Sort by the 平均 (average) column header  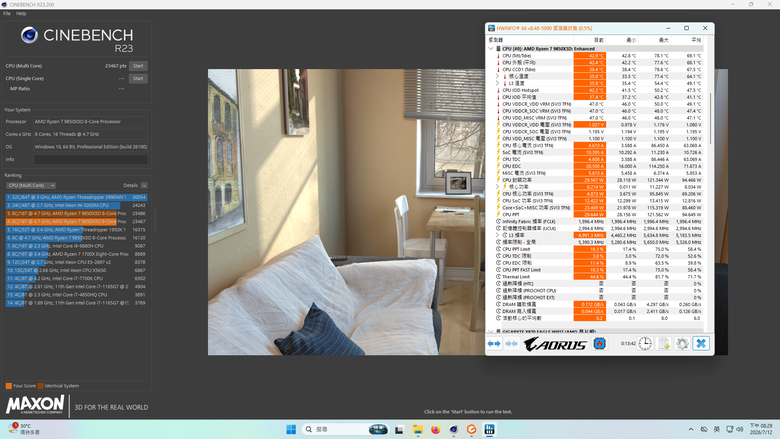click(687, 40)
